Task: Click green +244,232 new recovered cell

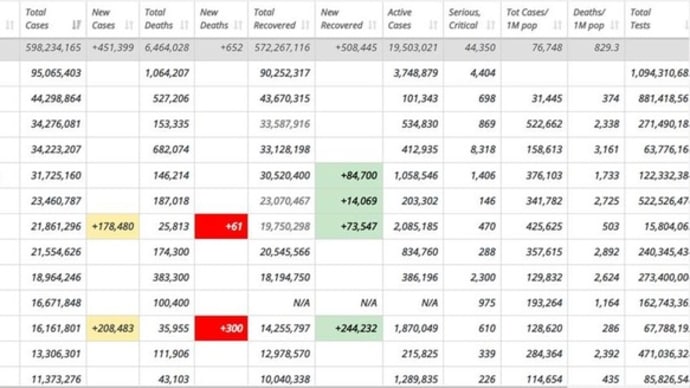Action: tap(349, 328)
